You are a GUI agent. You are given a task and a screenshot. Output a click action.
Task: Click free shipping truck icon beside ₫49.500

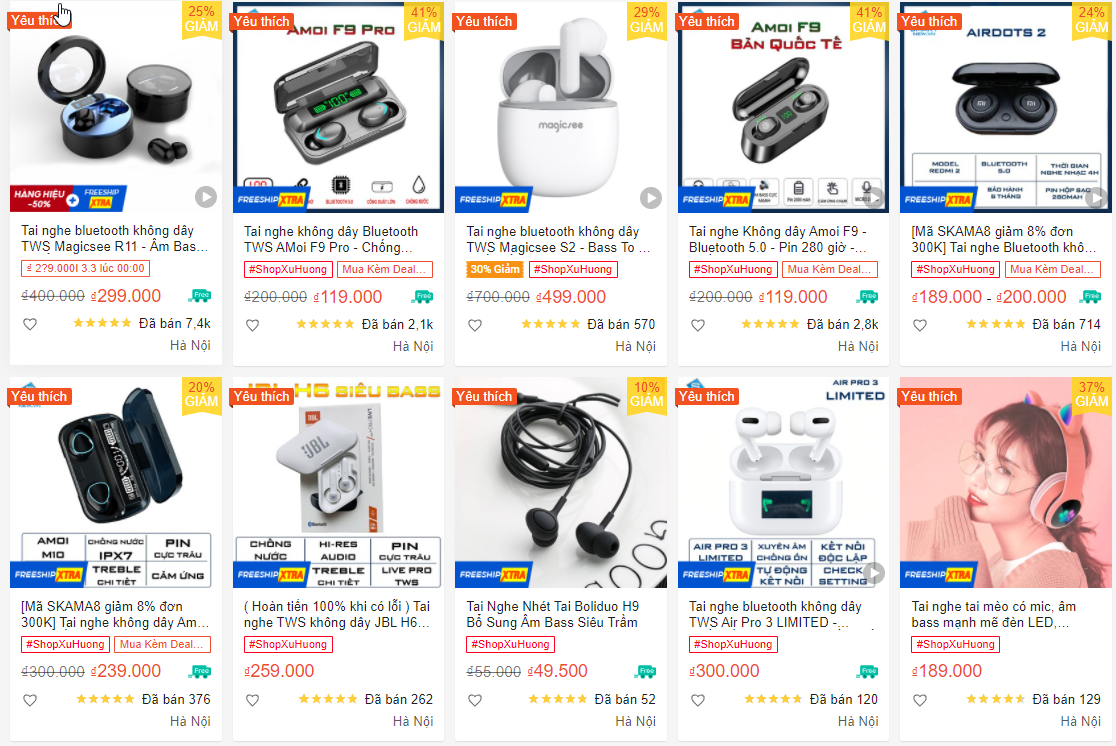[646, 671]
